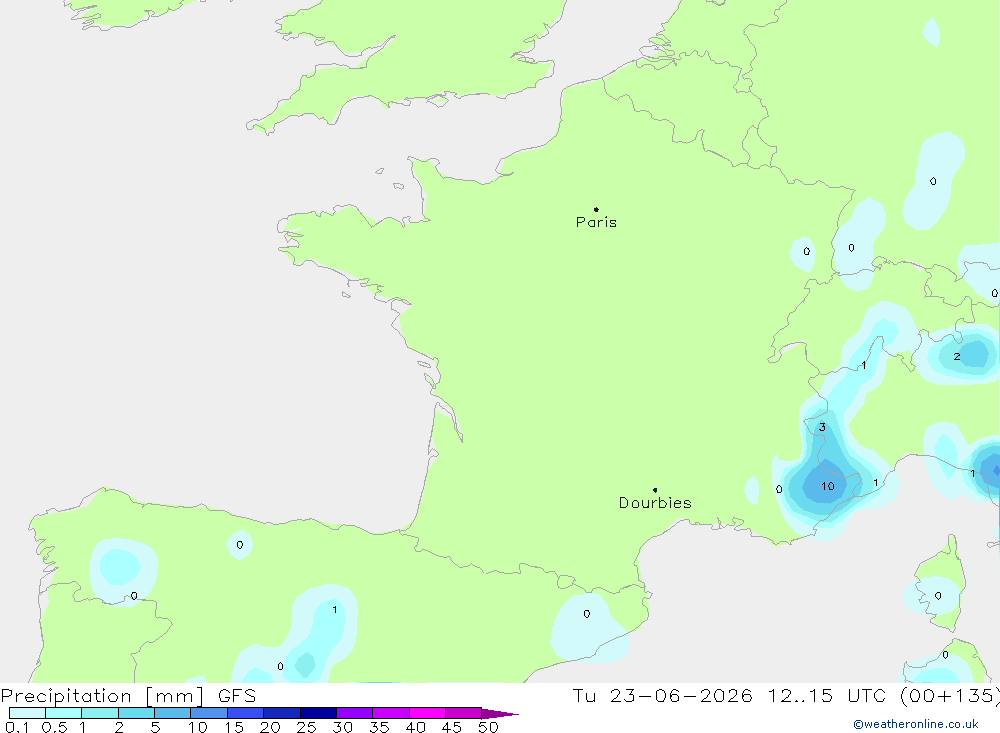The width and height of the screenshot is (1000, 733).
Task: Click the '25' legend scale label
Action: (x=306, y=727)
